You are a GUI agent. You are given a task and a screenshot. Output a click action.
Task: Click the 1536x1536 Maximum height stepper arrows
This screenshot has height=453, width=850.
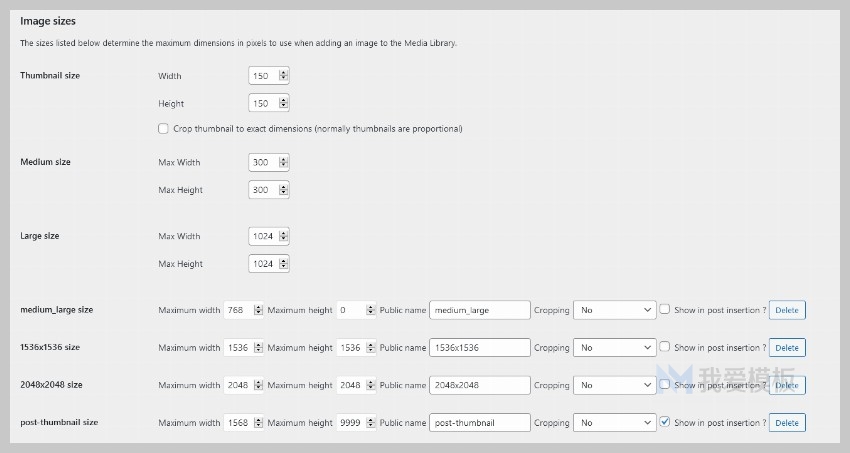click(370, 347)
